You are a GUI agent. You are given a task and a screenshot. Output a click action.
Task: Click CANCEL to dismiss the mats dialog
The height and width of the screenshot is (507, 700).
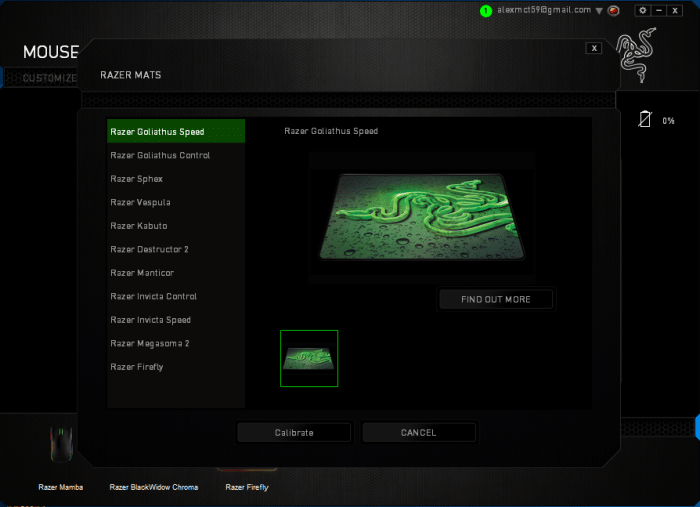click(x=418, y=432)
